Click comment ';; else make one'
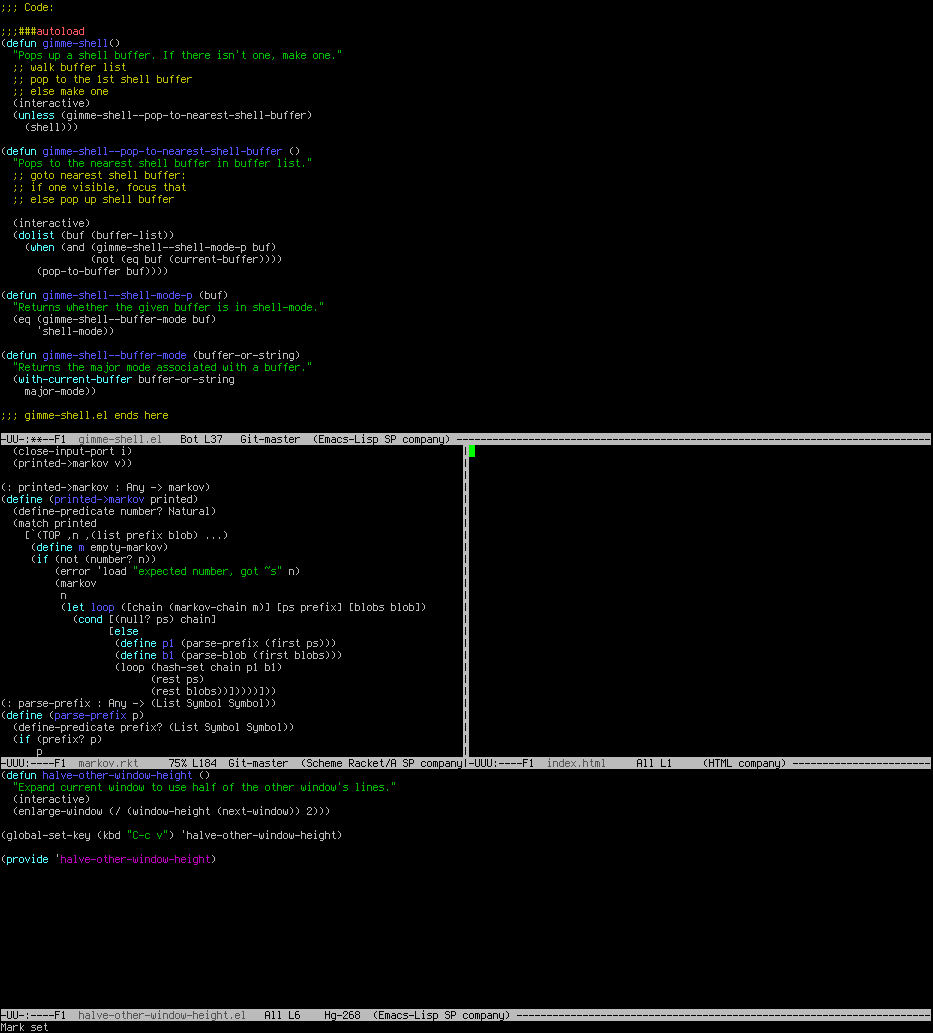 click(x=61, y=92)
